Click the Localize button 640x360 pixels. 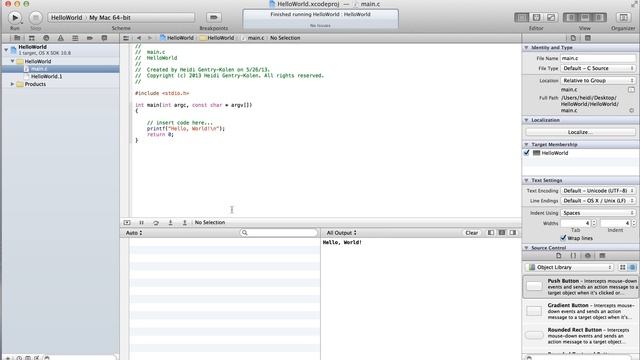(580, 132)
